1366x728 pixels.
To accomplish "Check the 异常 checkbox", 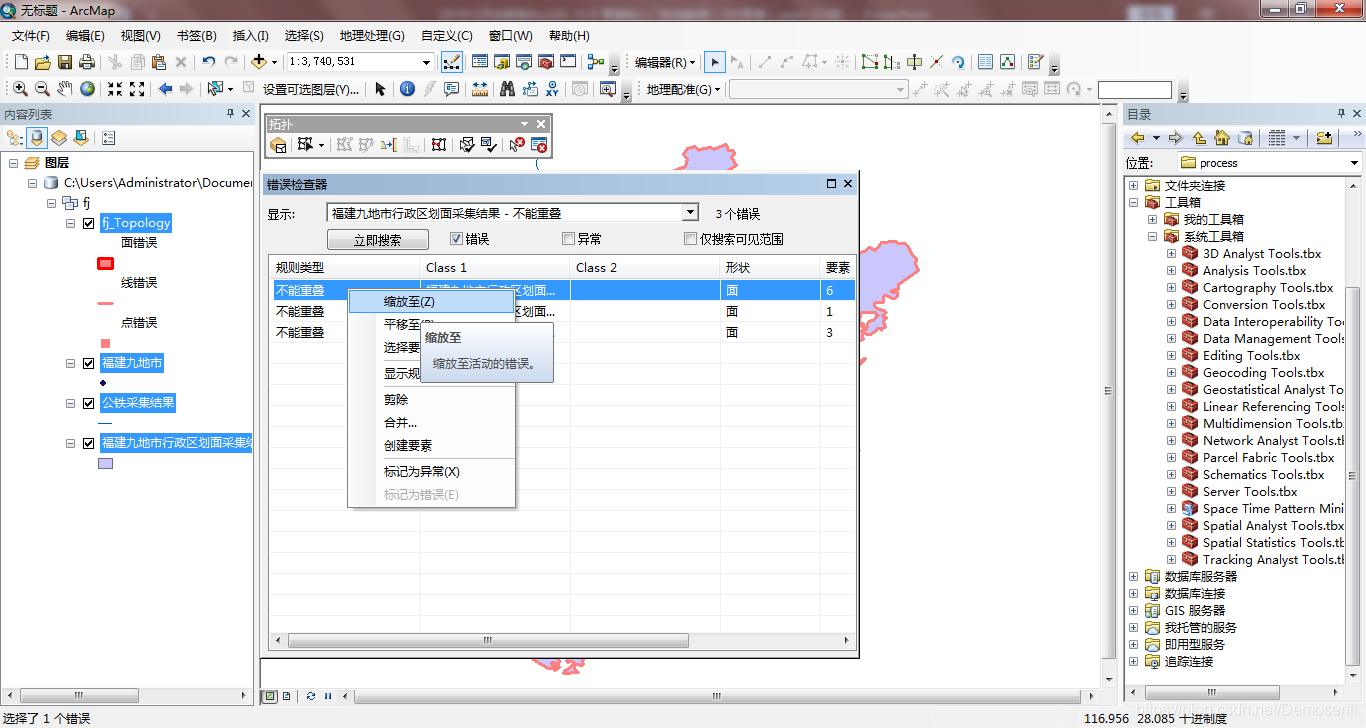I will click(569, 239).
